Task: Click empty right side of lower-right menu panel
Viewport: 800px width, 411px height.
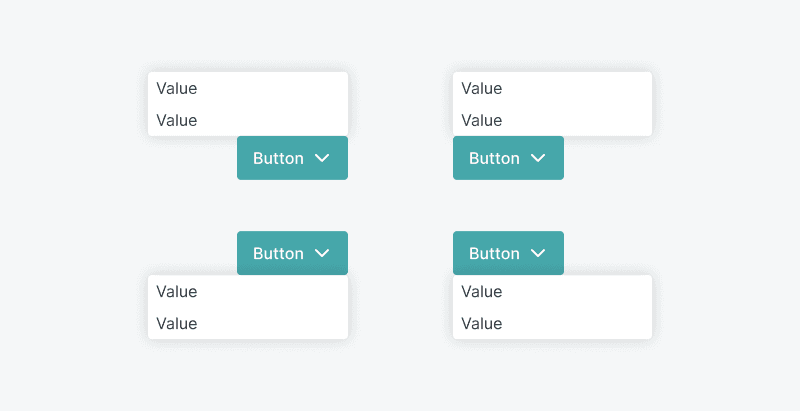Action: coord(605,308)
